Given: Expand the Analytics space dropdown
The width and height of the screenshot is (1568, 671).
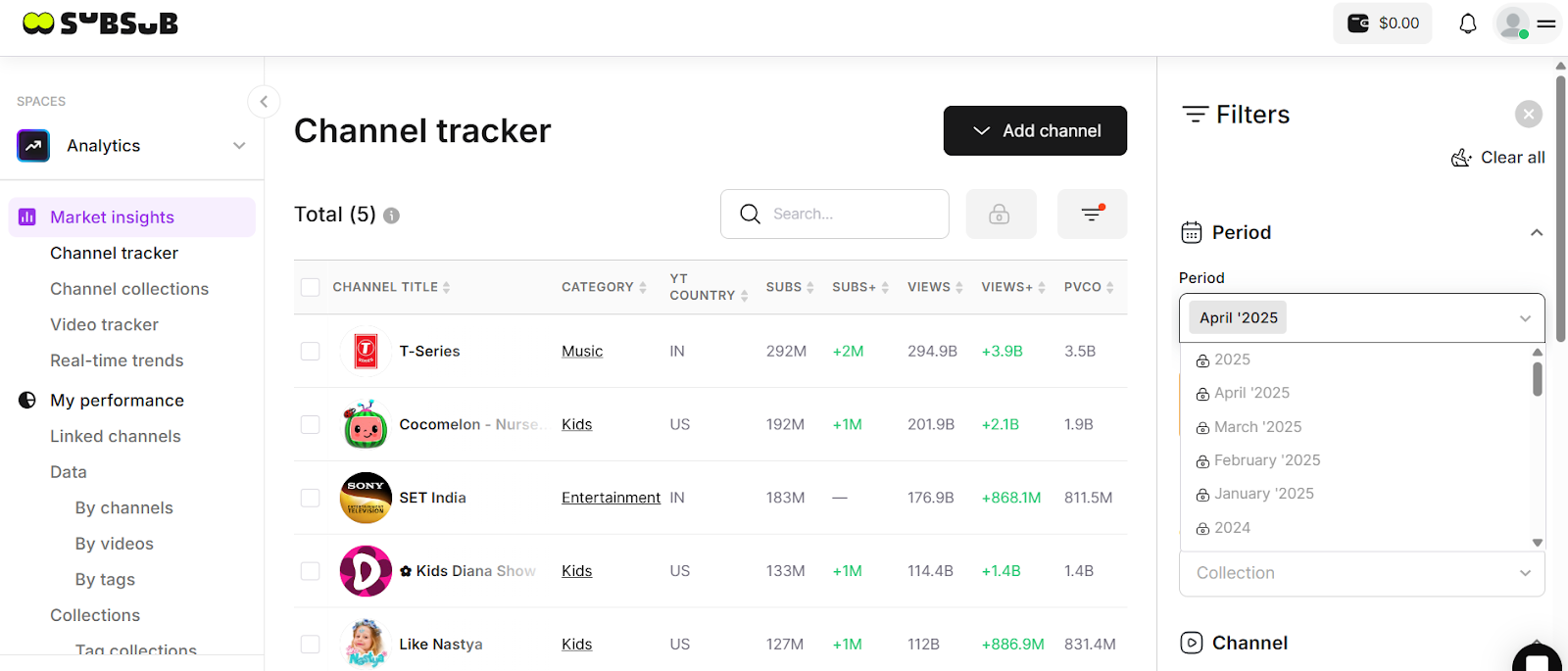Looking at the screenshot, I should pos(239,146).
